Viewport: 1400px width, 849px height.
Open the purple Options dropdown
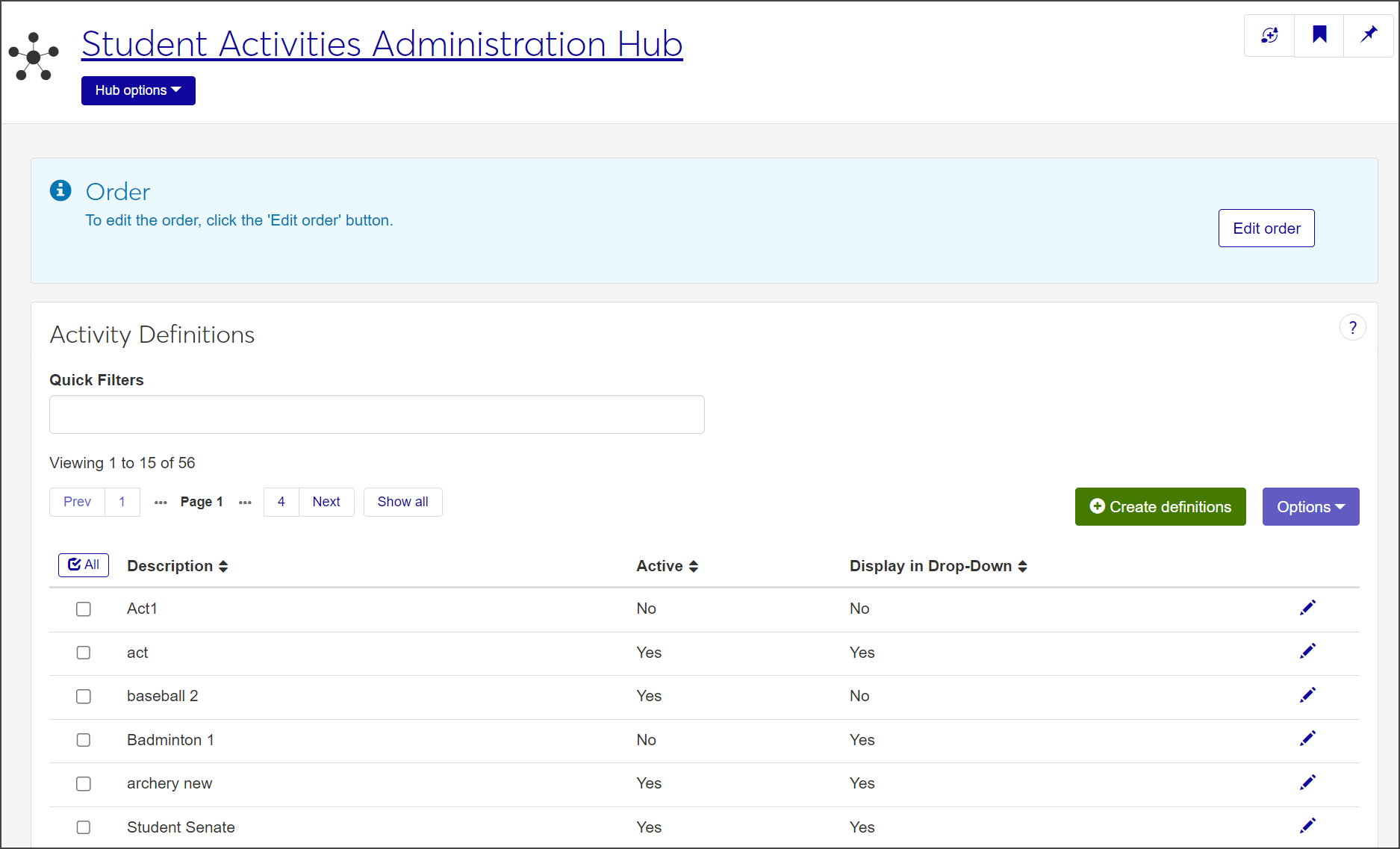(1310, 507)
